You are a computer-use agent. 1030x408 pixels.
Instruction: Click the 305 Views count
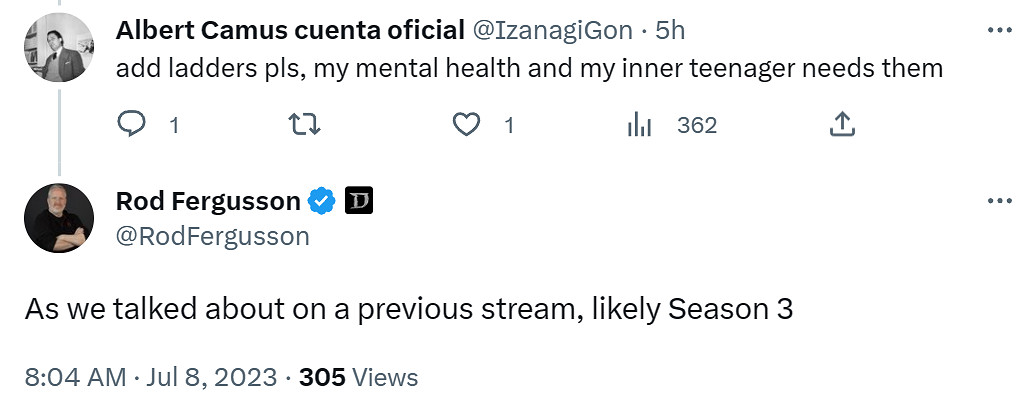pos(358,377)
